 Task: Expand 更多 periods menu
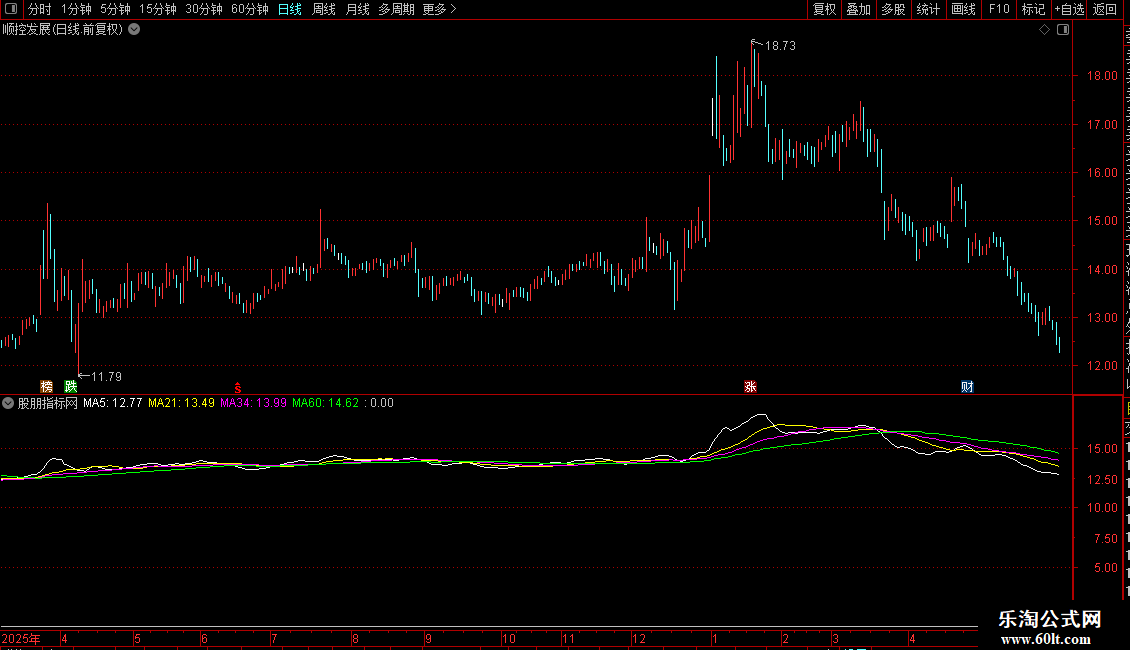click(x=440, y=9)
